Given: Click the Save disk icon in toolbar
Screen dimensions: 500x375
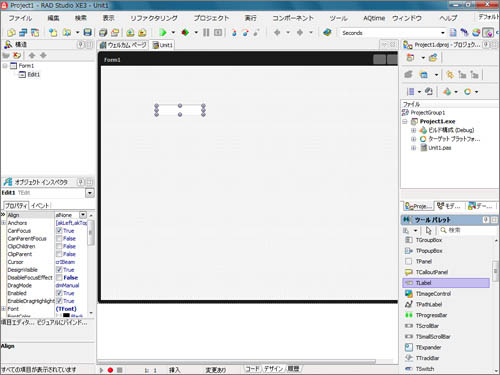Looking at the screenshot, I should (x=87, y=32).
